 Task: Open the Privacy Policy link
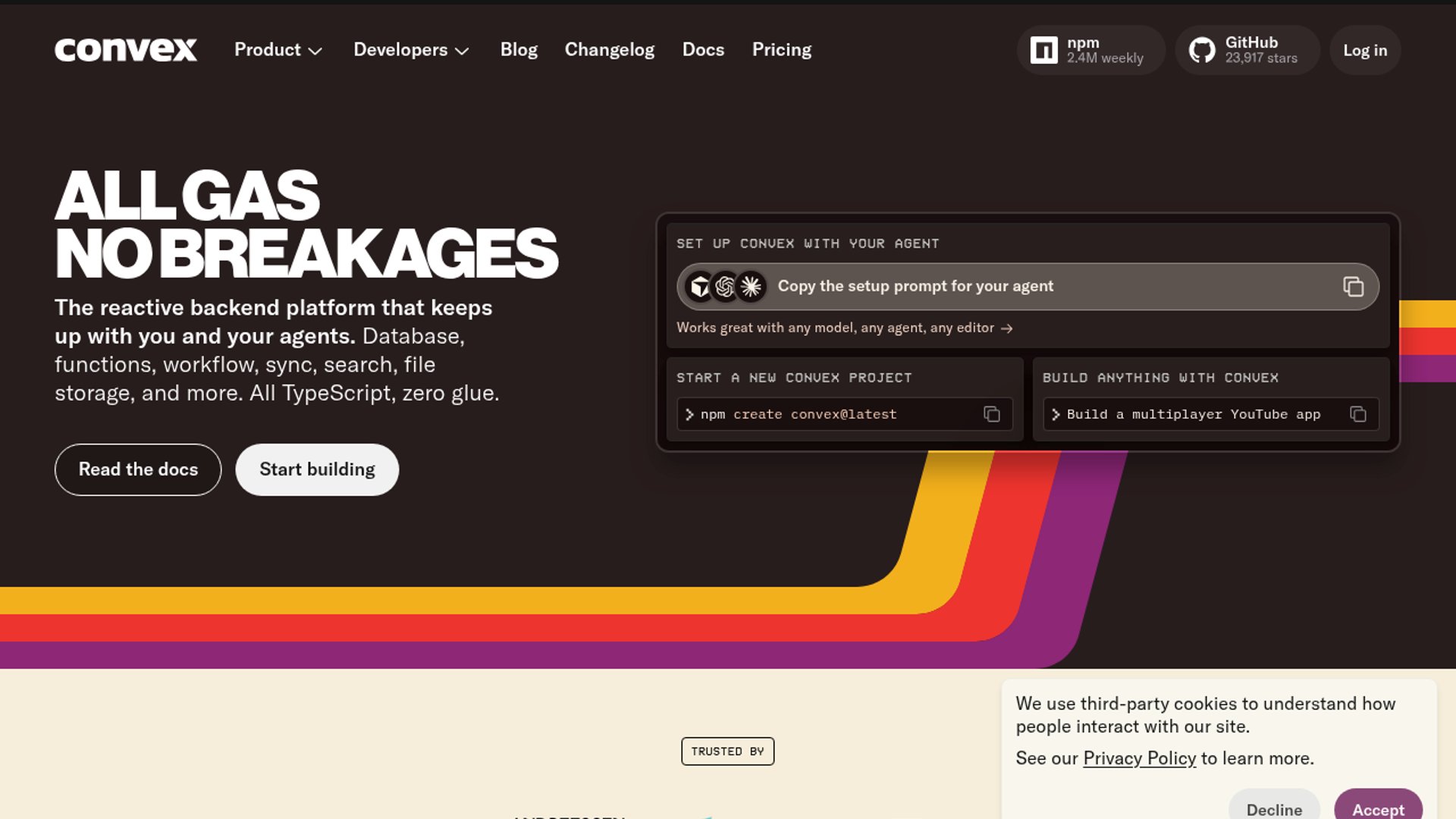(1139, 758)
